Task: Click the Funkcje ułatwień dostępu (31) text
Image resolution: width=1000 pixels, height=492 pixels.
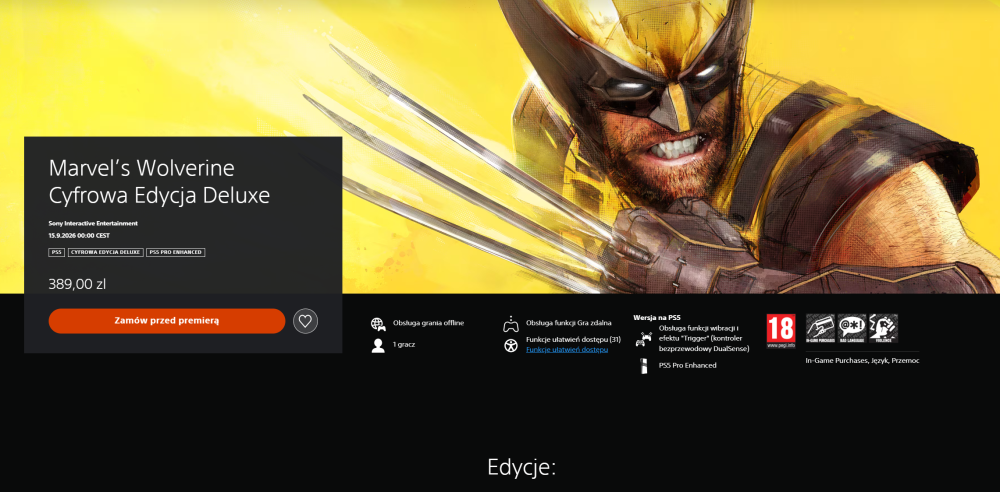Action: click(573, 339)
